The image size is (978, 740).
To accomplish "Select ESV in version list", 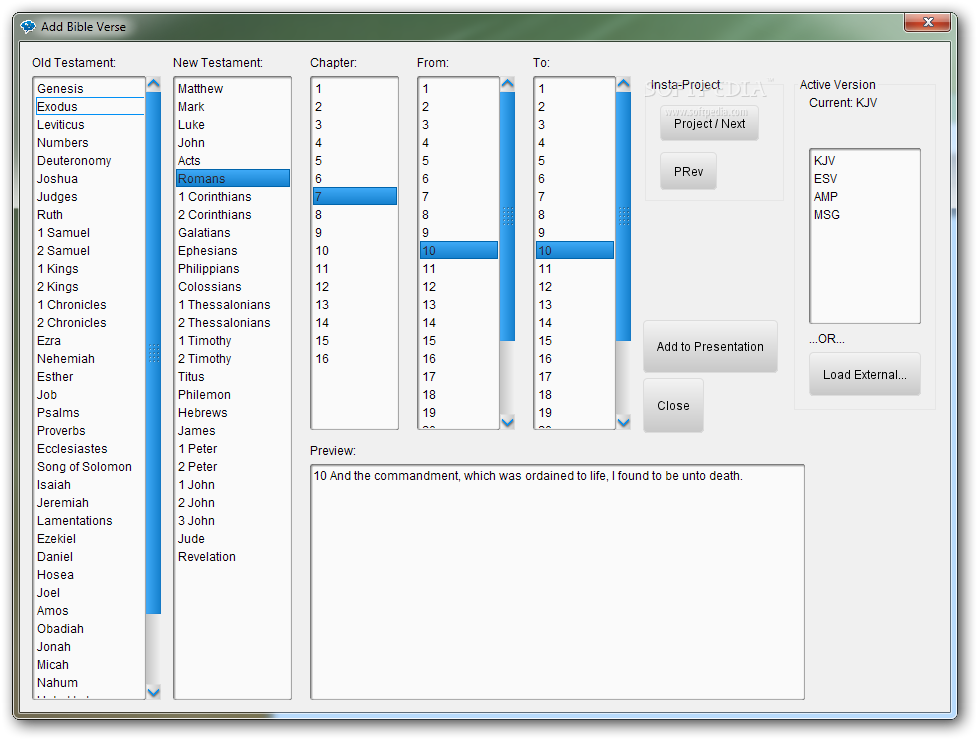I will 864,178.
